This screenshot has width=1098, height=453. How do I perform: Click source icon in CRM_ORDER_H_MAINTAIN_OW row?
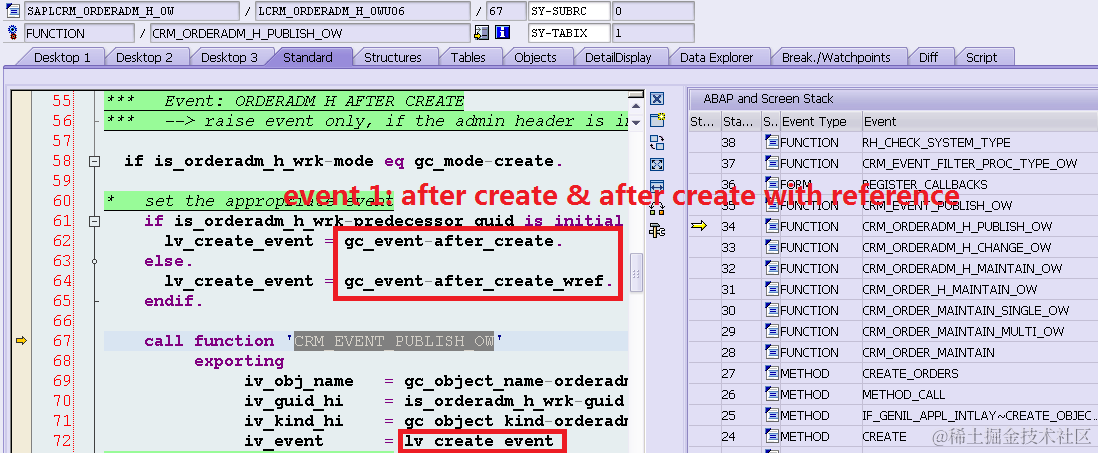click(x=772, y=289)
